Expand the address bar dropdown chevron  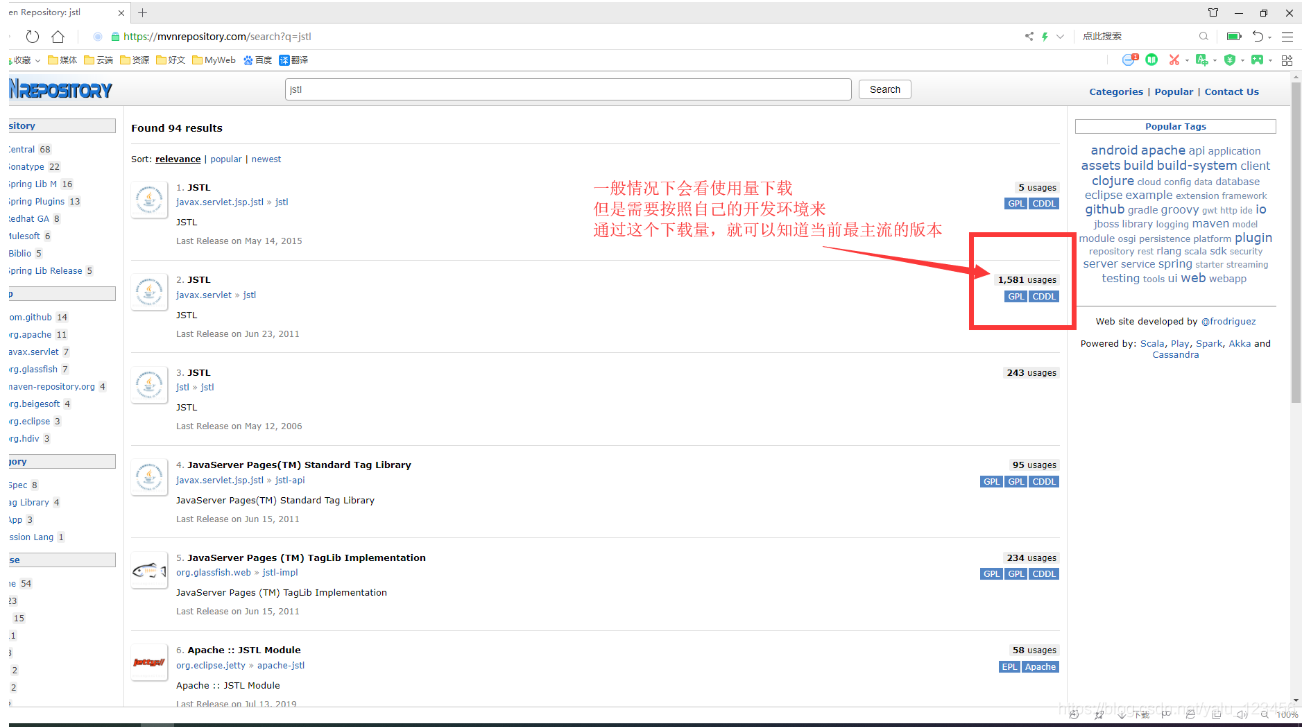1060,36
